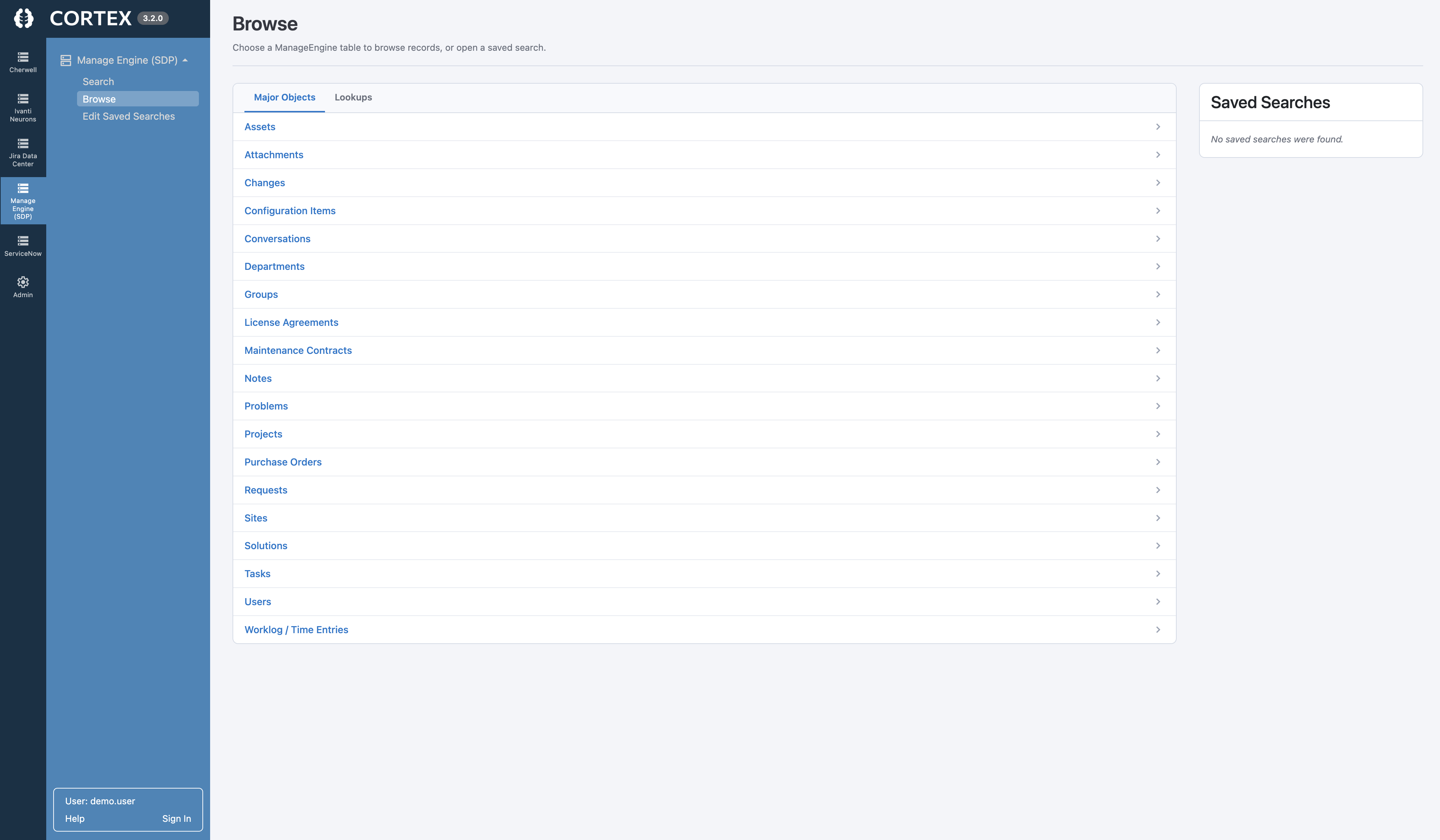Switch to the Lookups tab
The width and height of the screenshot is (1440, 840).
(x=353, y=98)
